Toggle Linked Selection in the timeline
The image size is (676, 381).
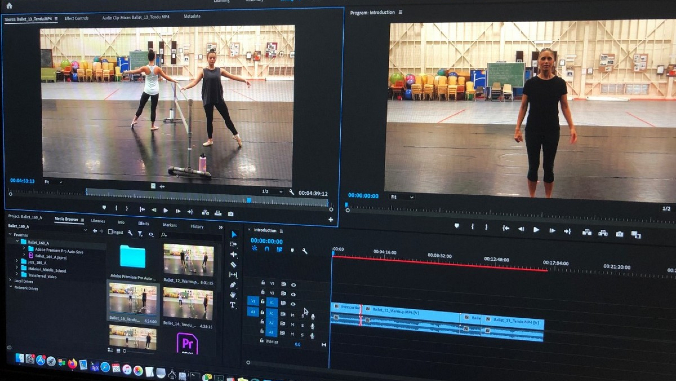point(279,250)
